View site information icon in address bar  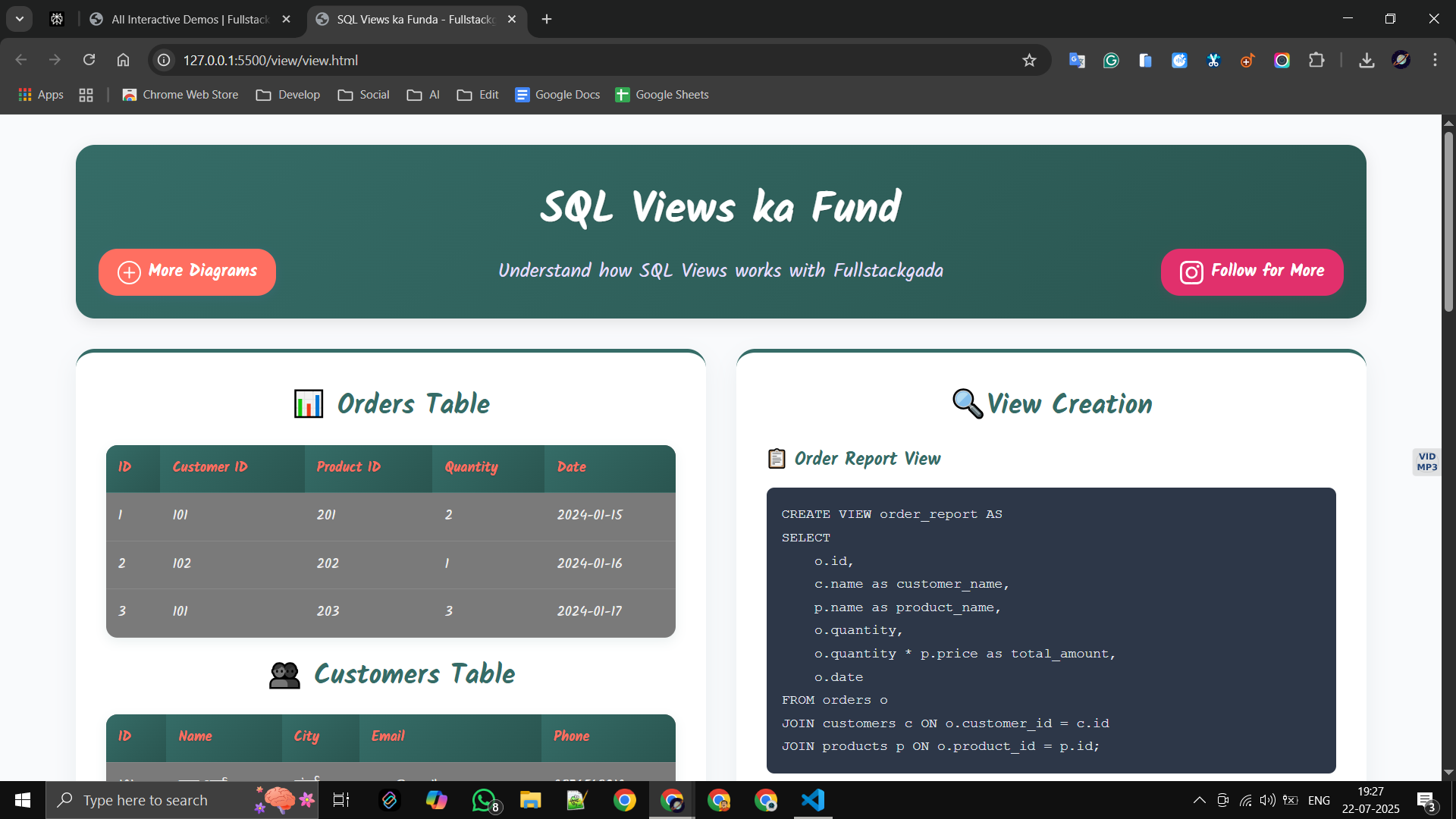coord(164,60)
